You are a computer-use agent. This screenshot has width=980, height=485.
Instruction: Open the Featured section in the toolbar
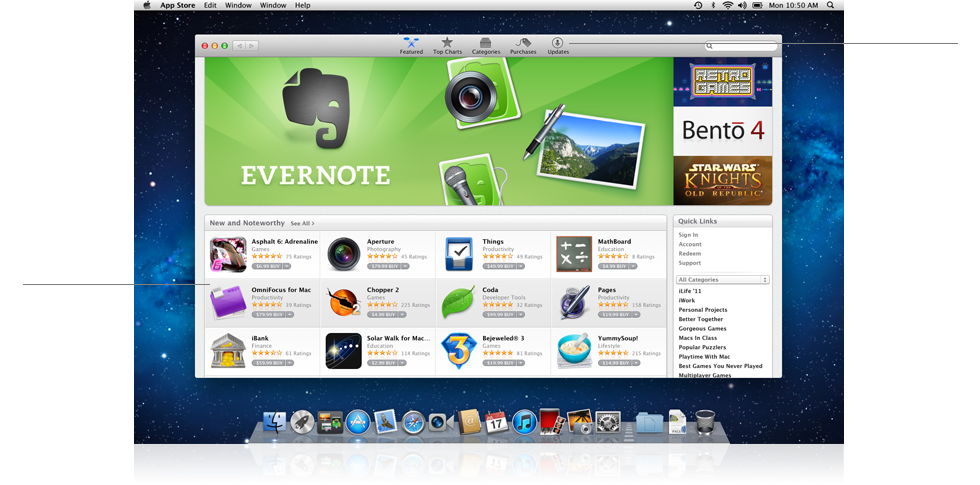(x=411, y=46)
